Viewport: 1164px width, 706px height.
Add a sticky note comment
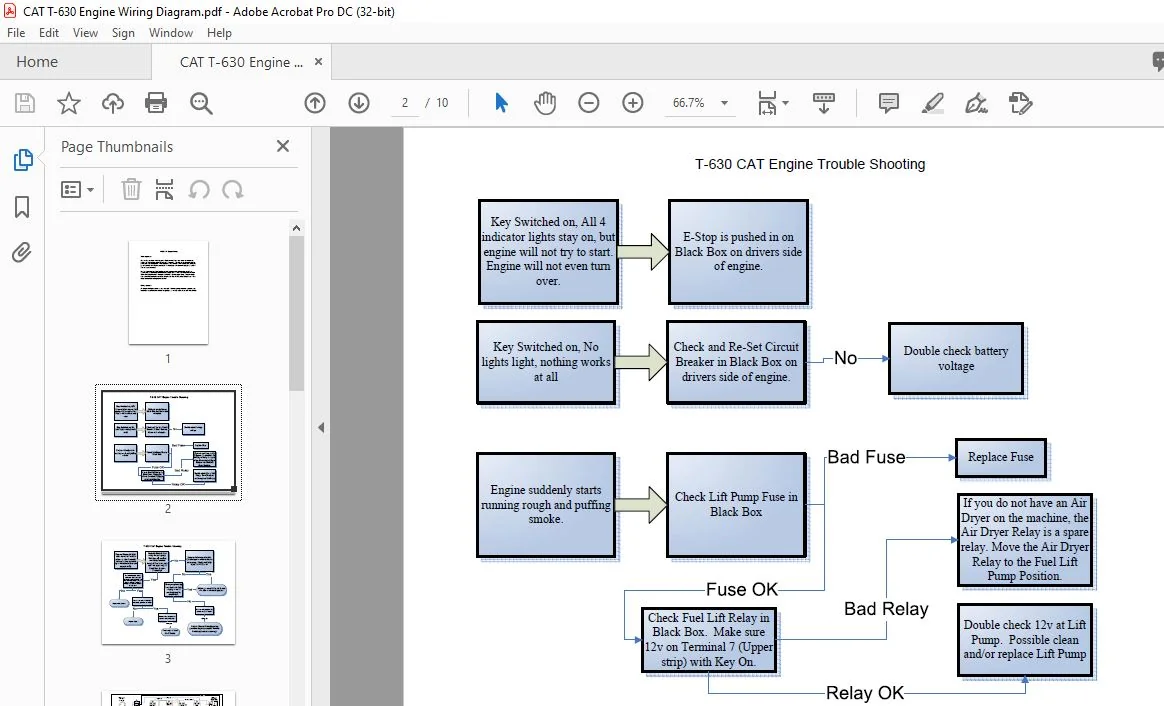[889, 103]
